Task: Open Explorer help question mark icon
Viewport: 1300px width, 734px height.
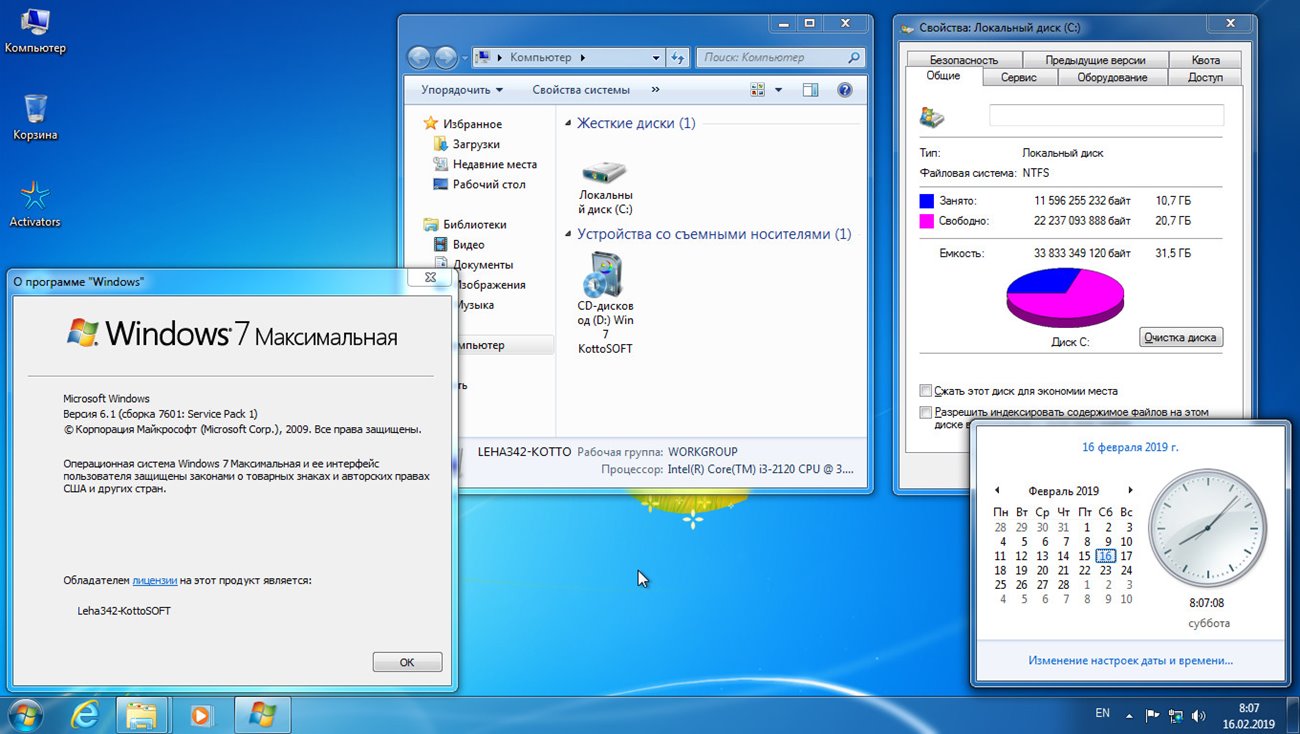Action: pos(845,89)
